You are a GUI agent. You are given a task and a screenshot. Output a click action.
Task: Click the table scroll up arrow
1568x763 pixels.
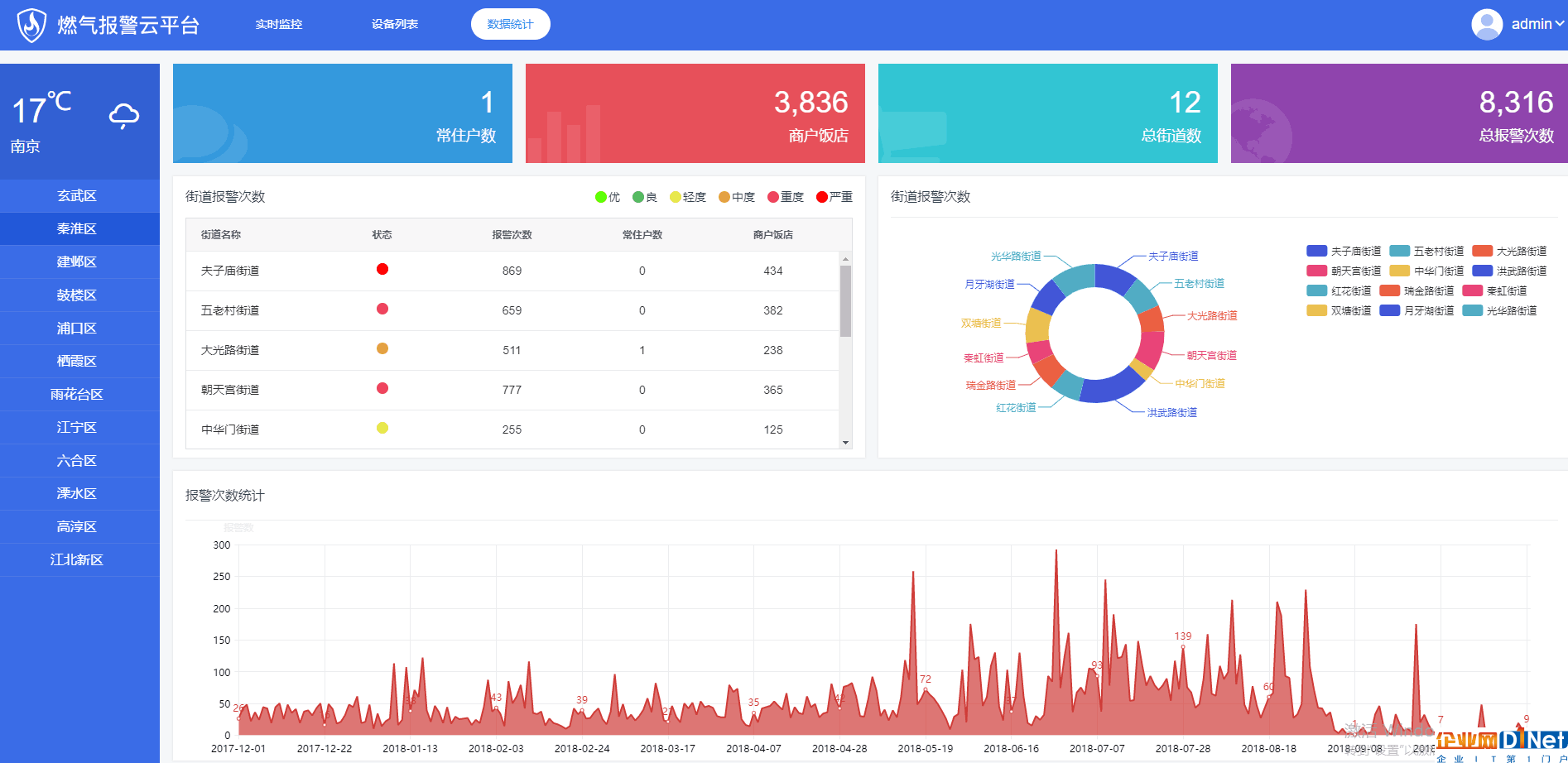(x=845, y=258)
